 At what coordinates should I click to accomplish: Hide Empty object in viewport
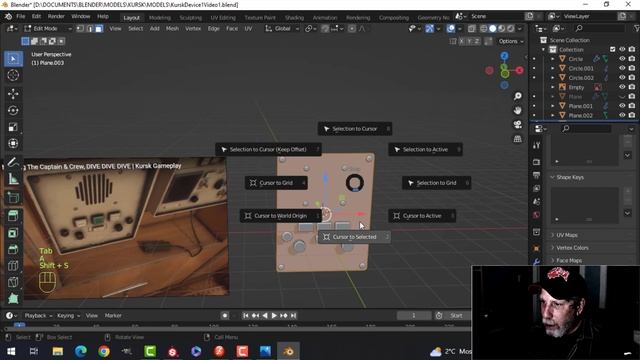coord(622,87)
